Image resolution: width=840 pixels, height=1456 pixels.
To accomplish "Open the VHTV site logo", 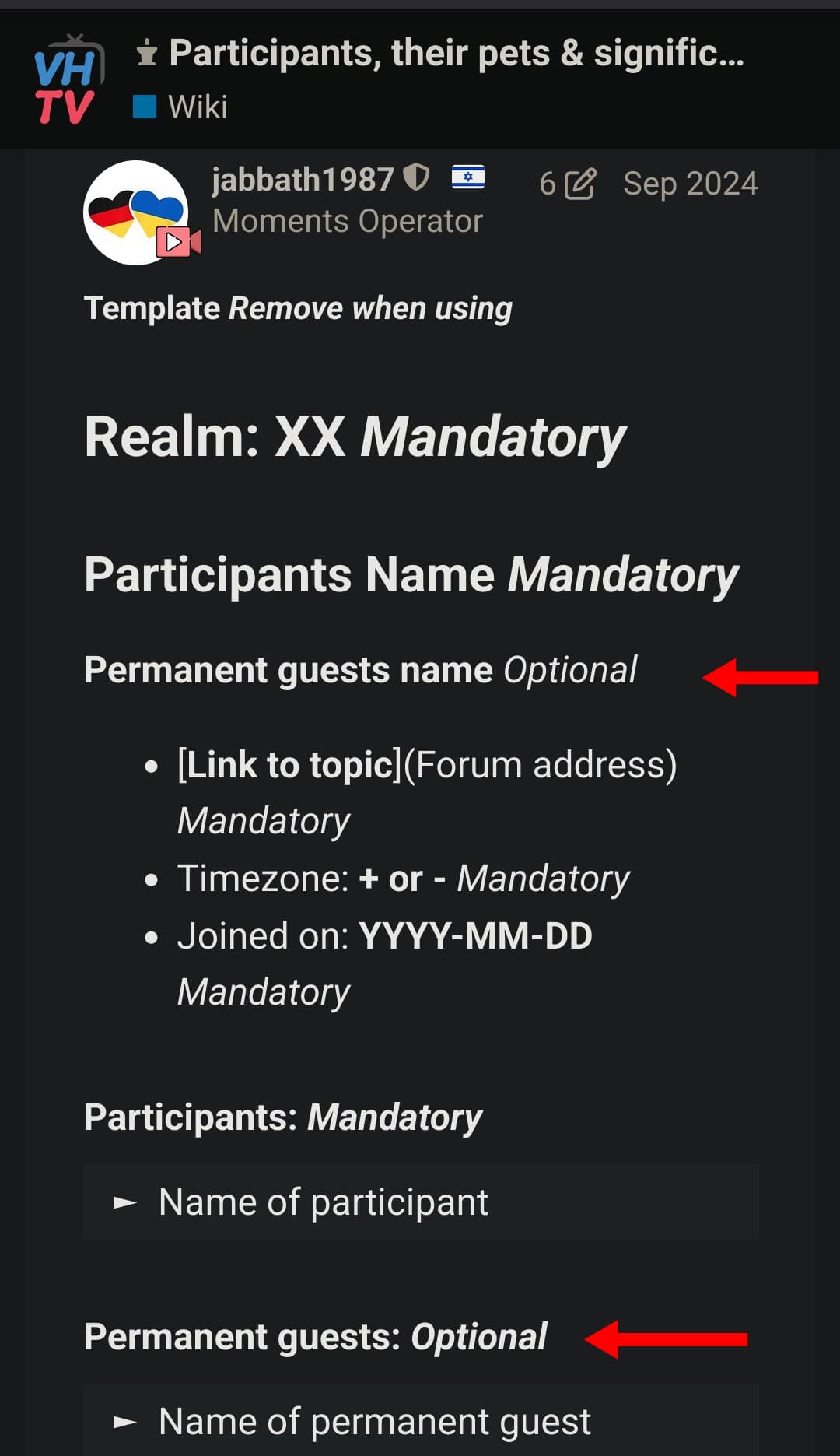I will 68,79.
